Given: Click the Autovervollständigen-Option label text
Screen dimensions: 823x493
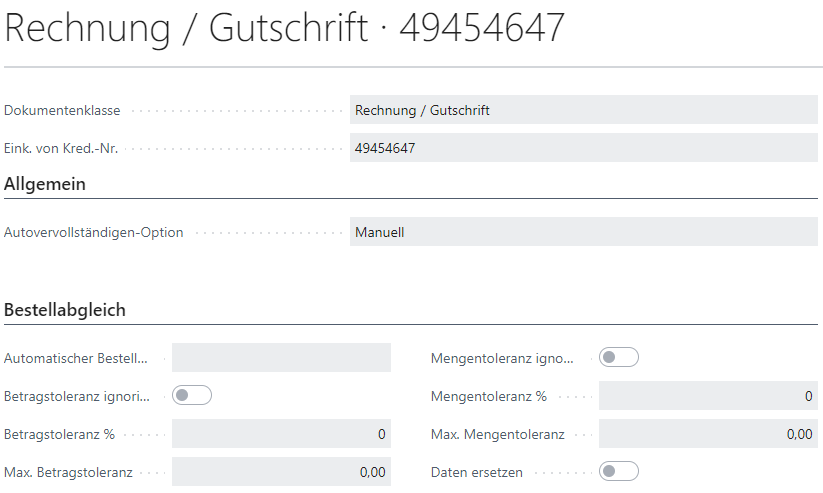Looking at the screenshot, I should (x=94, y=233).
